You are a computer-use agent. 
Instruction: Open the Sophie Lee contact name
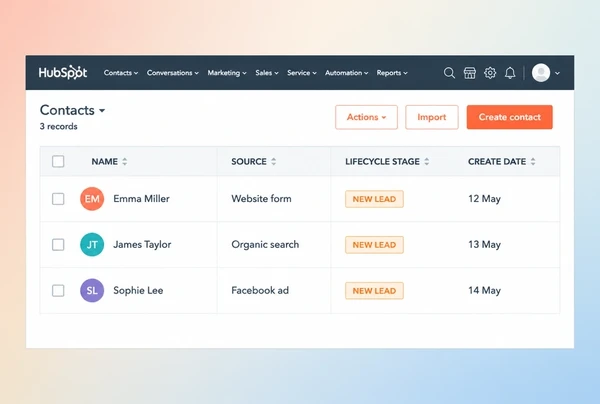(138, 290)
